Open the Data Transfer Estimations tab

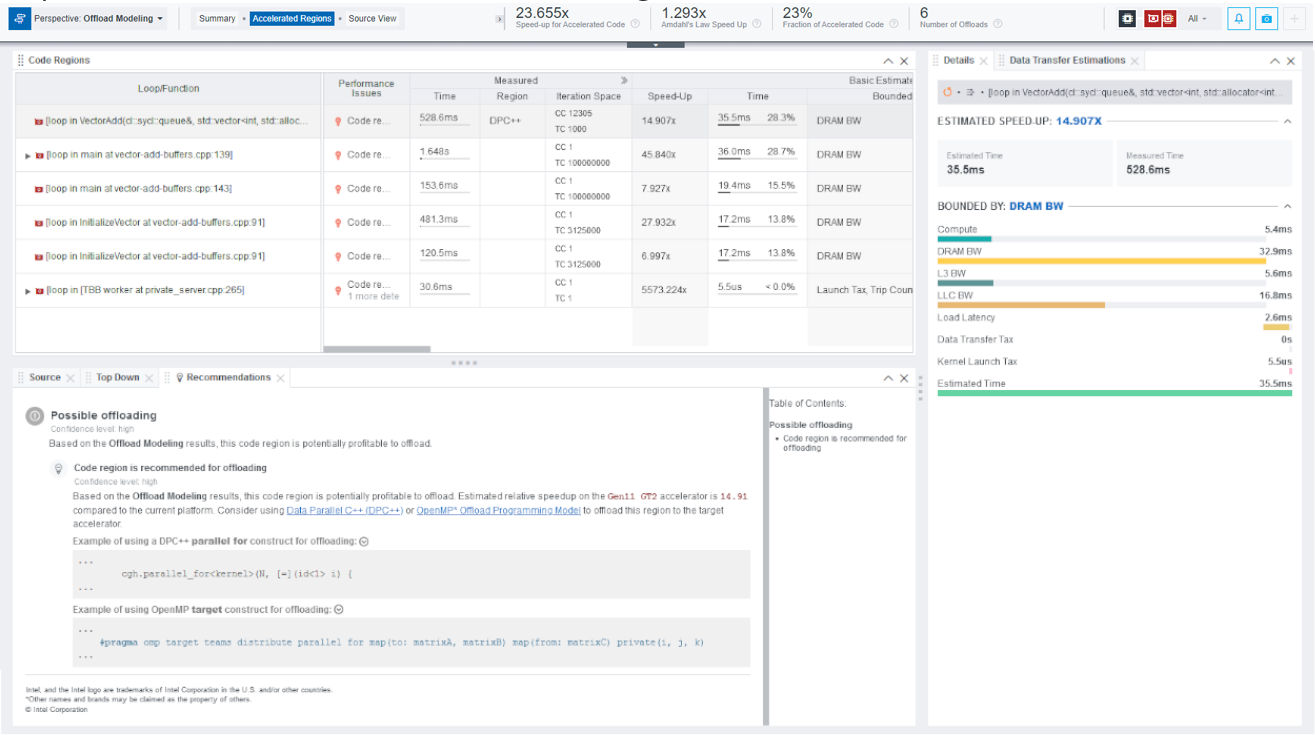pyautogui.click(x=1067, y=60)
